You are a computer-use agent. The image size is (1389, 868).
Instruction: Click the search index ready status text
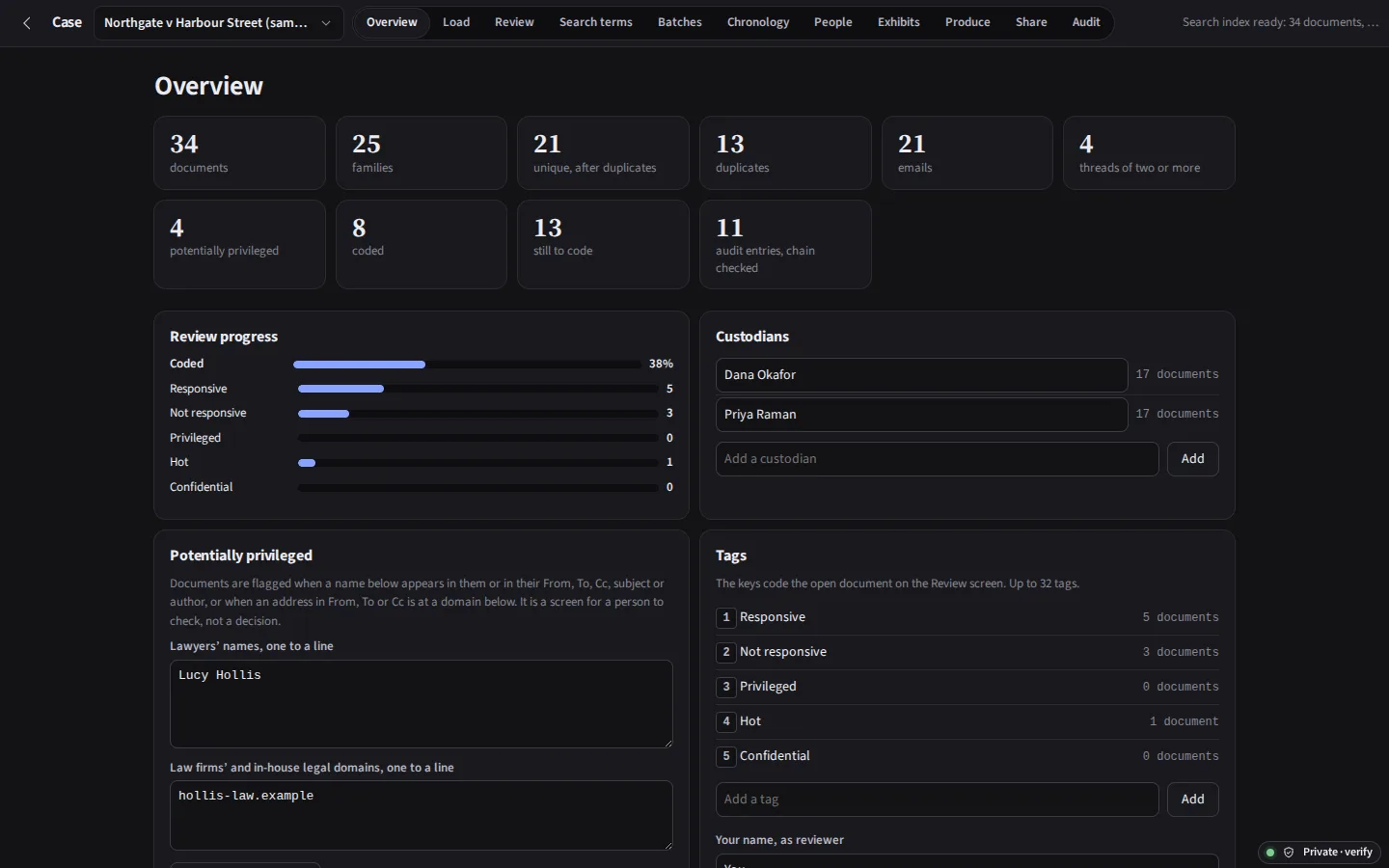click(x=1281, y=22)
